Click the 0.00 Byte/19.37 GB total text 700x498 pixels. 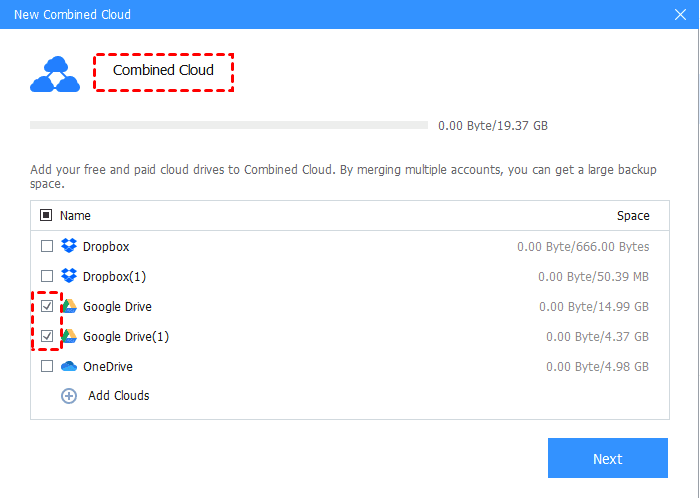(x=493, y=126)
